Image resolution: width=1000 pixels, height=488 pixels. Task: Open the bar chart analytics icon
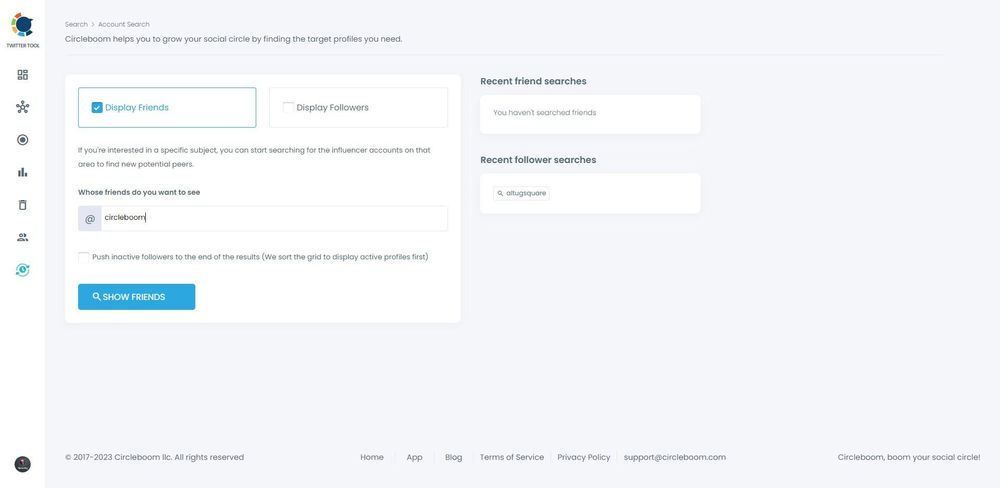pos(23,172)
